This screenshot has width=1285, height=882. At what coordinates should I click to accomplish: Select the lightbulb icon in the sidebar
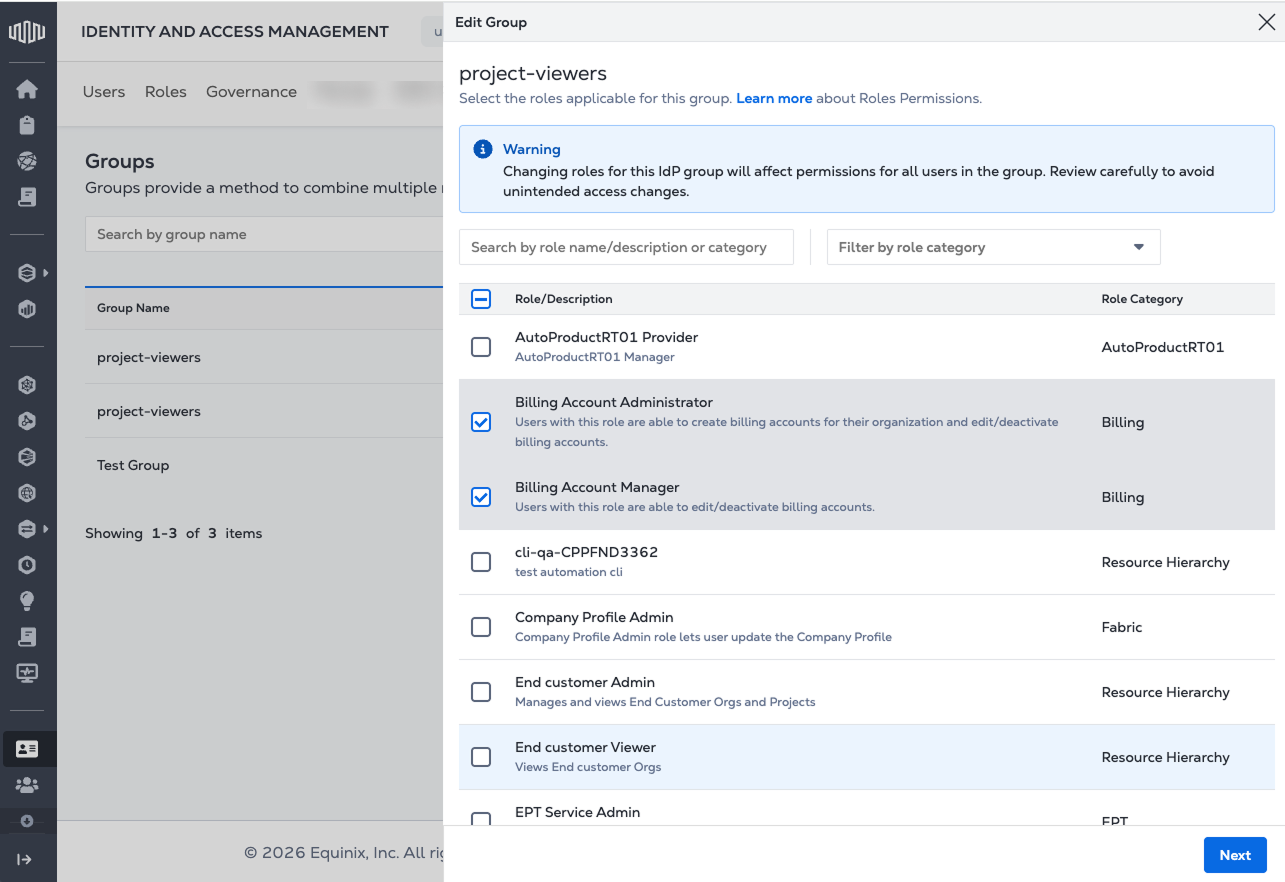(x=27, y=601)
